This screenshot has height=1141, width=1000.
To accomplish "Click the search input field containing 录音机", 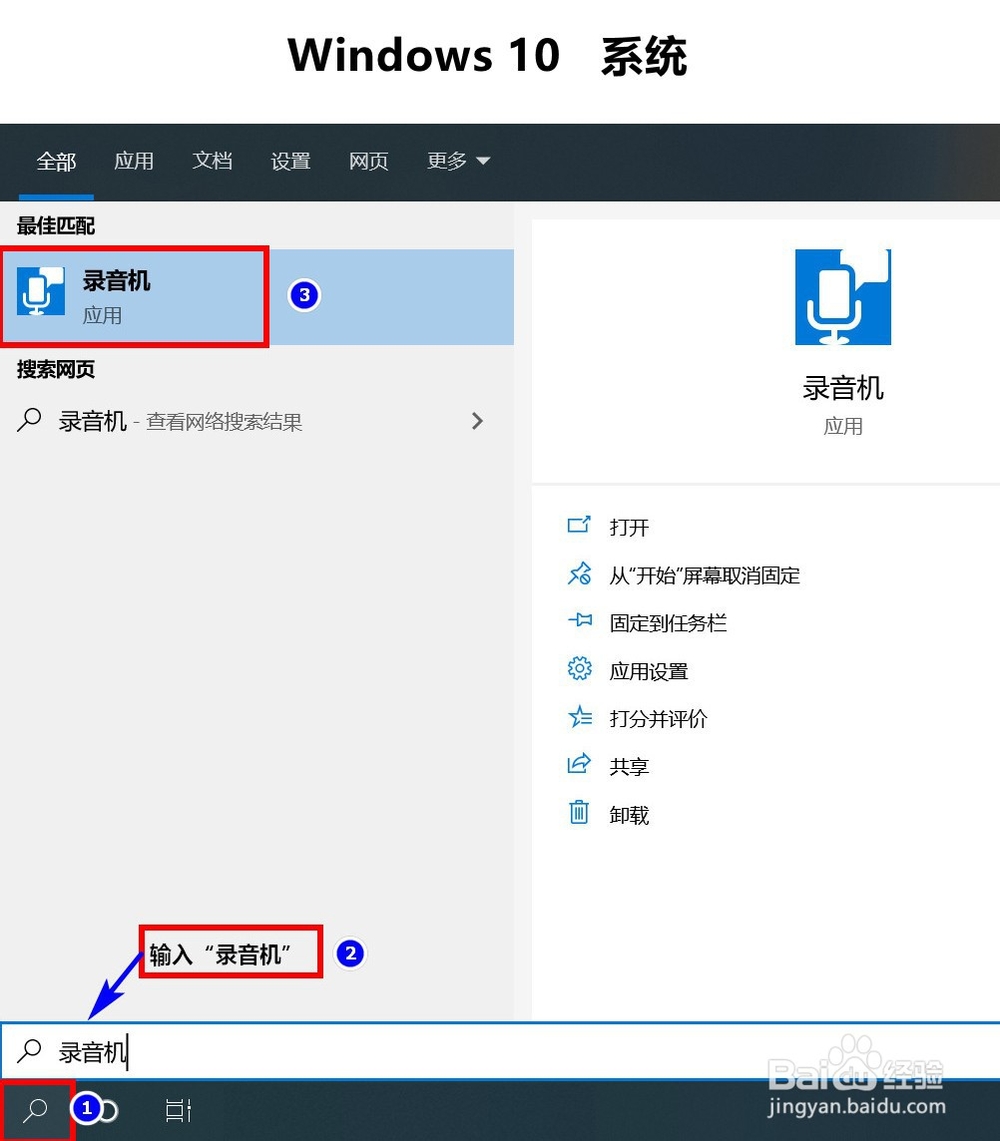I will coord(500,1051).
